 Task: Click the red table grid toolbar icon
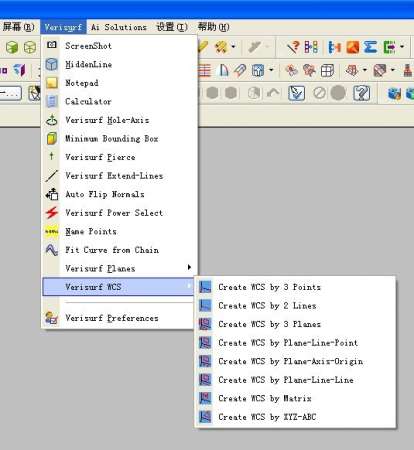coord(205,71)
